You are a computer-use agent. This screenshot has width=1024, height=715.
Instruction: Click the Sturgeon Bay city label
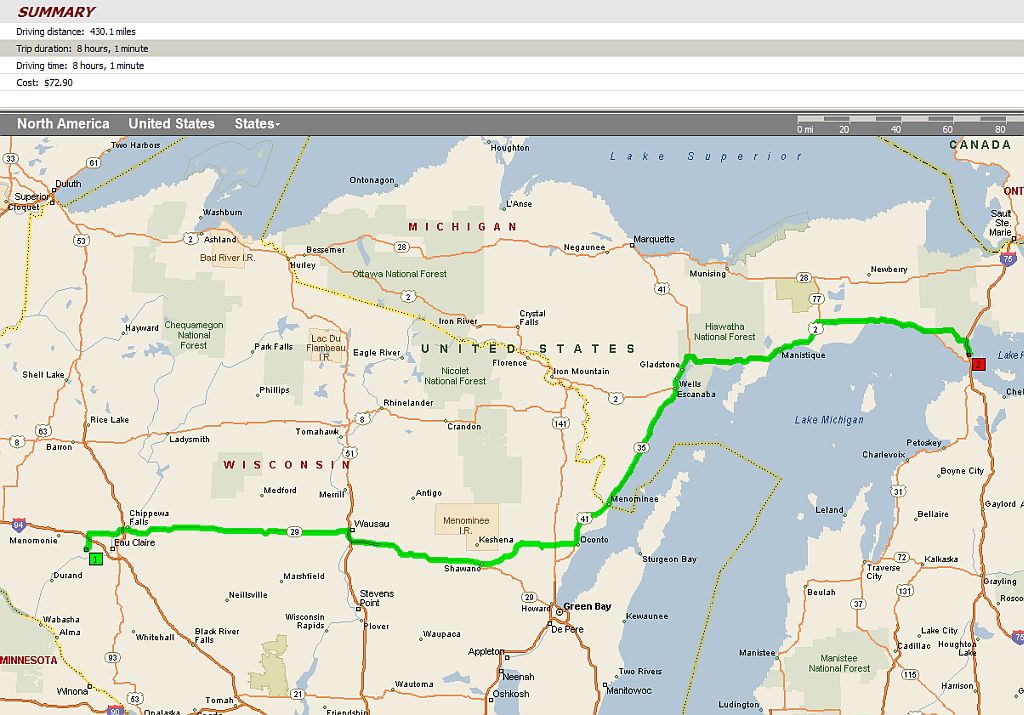click(669, 559)
